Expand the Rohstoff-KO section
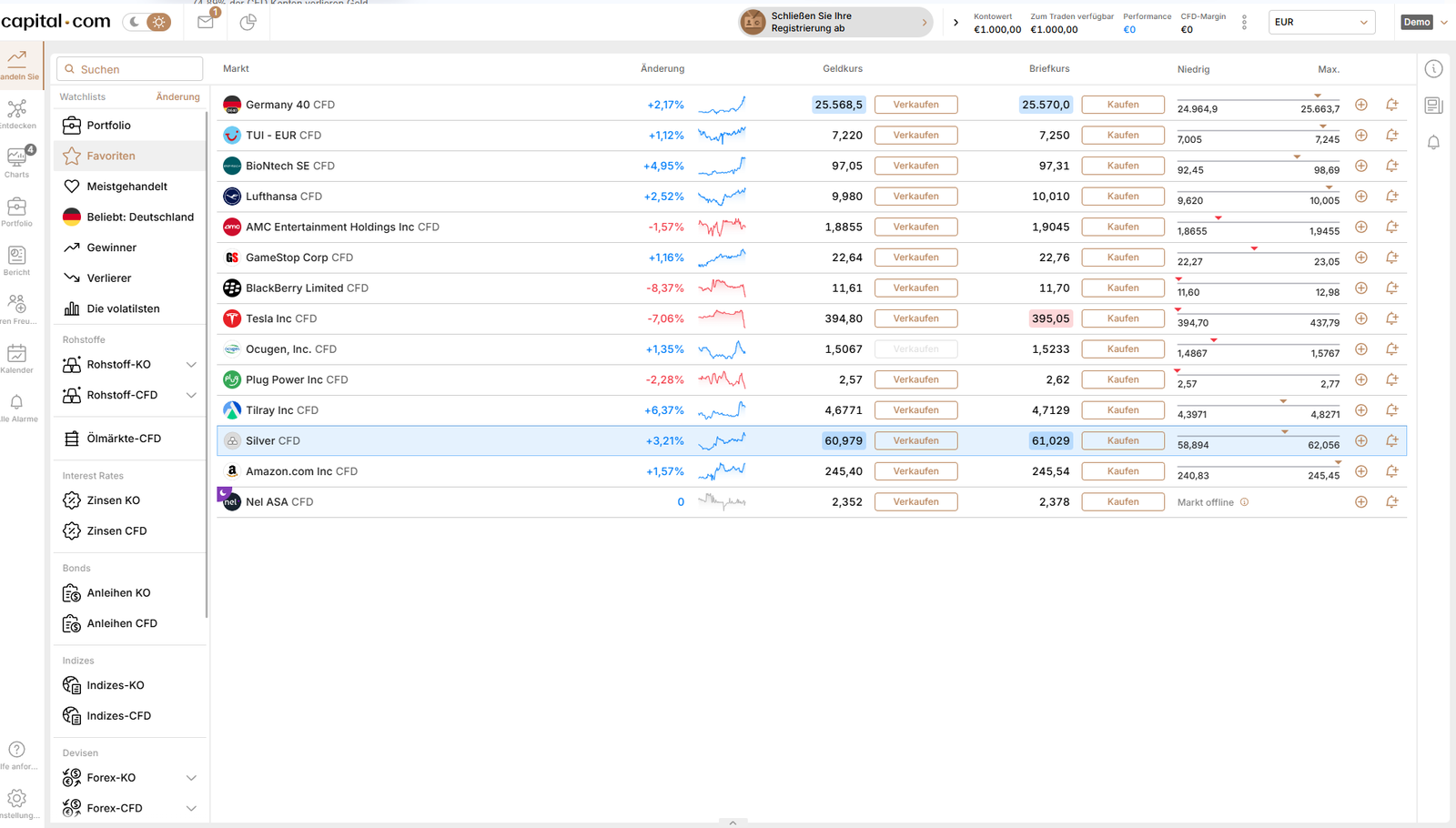 click(191, 365)
